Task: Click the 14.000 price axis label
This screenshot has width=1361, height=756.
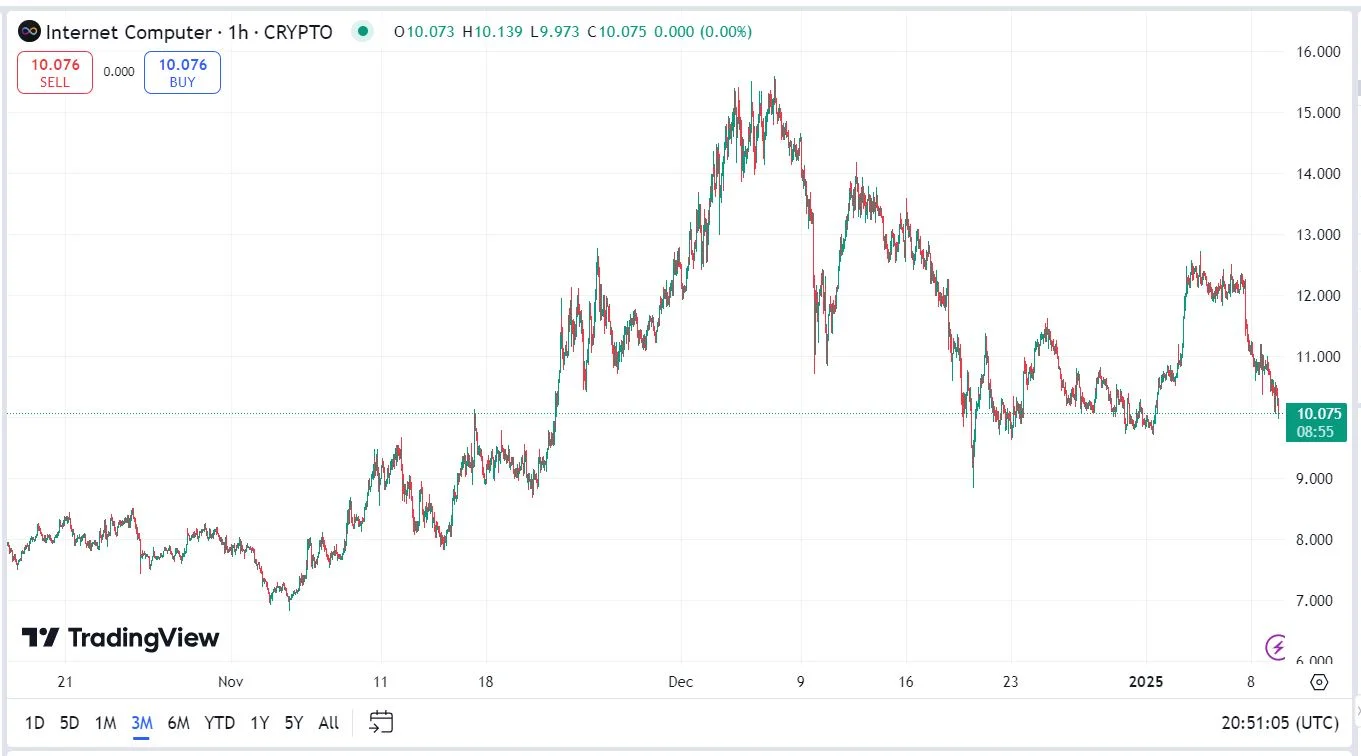Action: click(1318, 174)
